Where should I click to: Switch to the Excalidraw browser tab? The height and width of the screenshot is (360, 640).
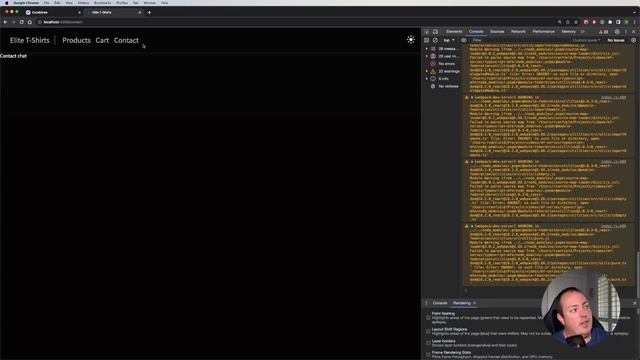[x=53, y=12]
